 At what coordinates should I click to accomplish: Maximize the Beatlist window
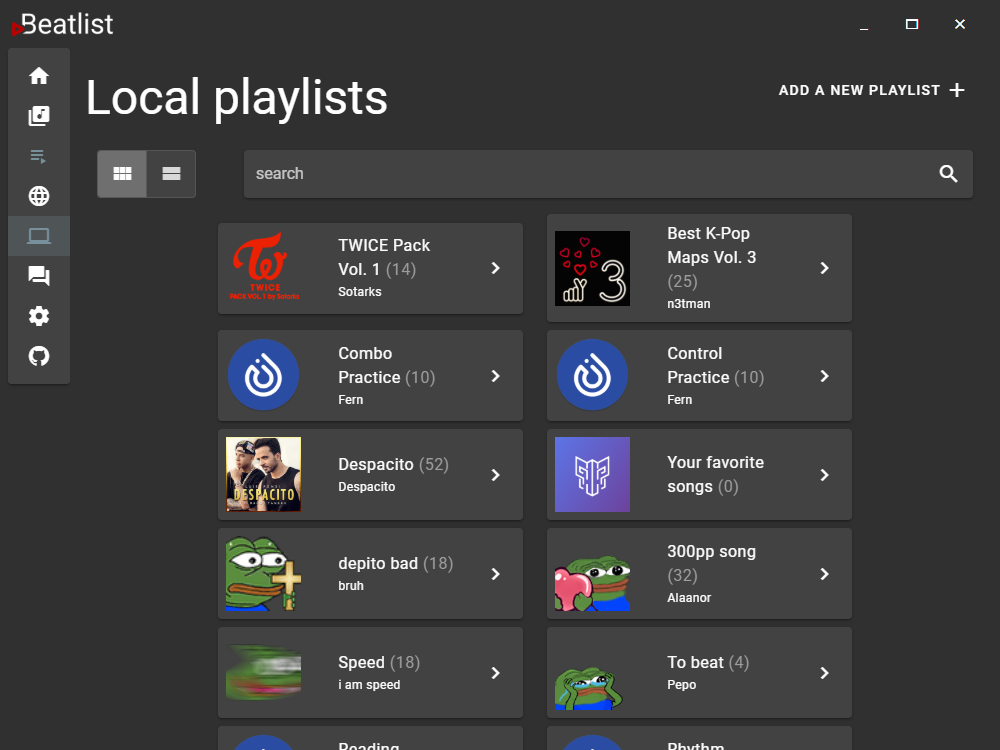pyautogui.click(x=912, y=24)
